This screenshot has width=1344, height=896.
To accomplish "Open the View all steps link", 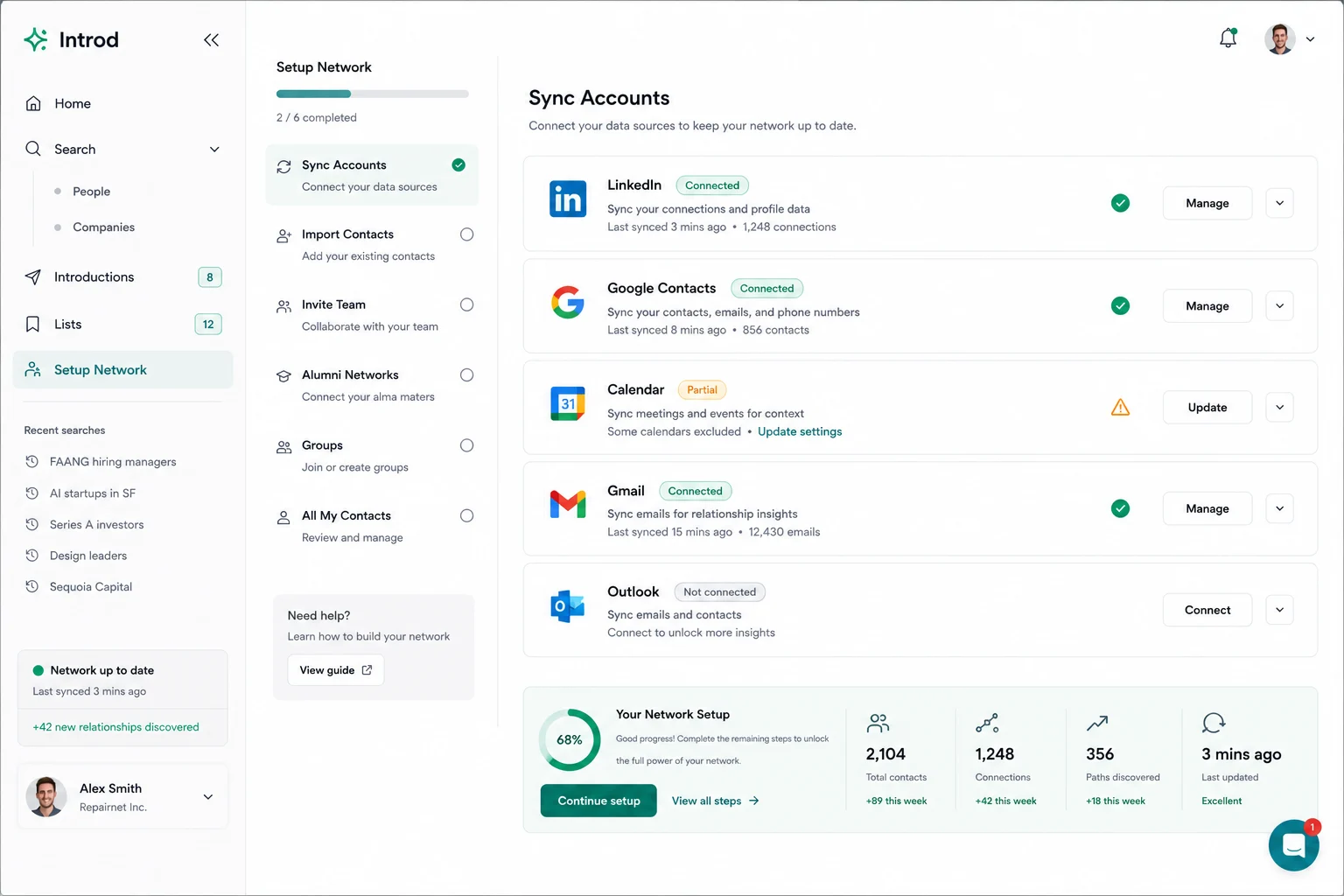I will point(715,801).
